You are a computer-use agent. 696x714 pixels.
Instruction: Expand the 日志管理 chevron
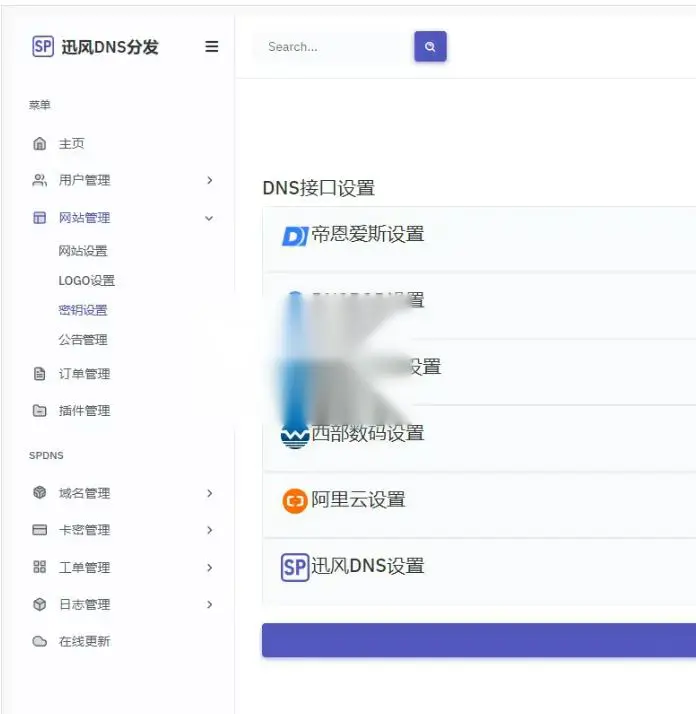point(210,604)
